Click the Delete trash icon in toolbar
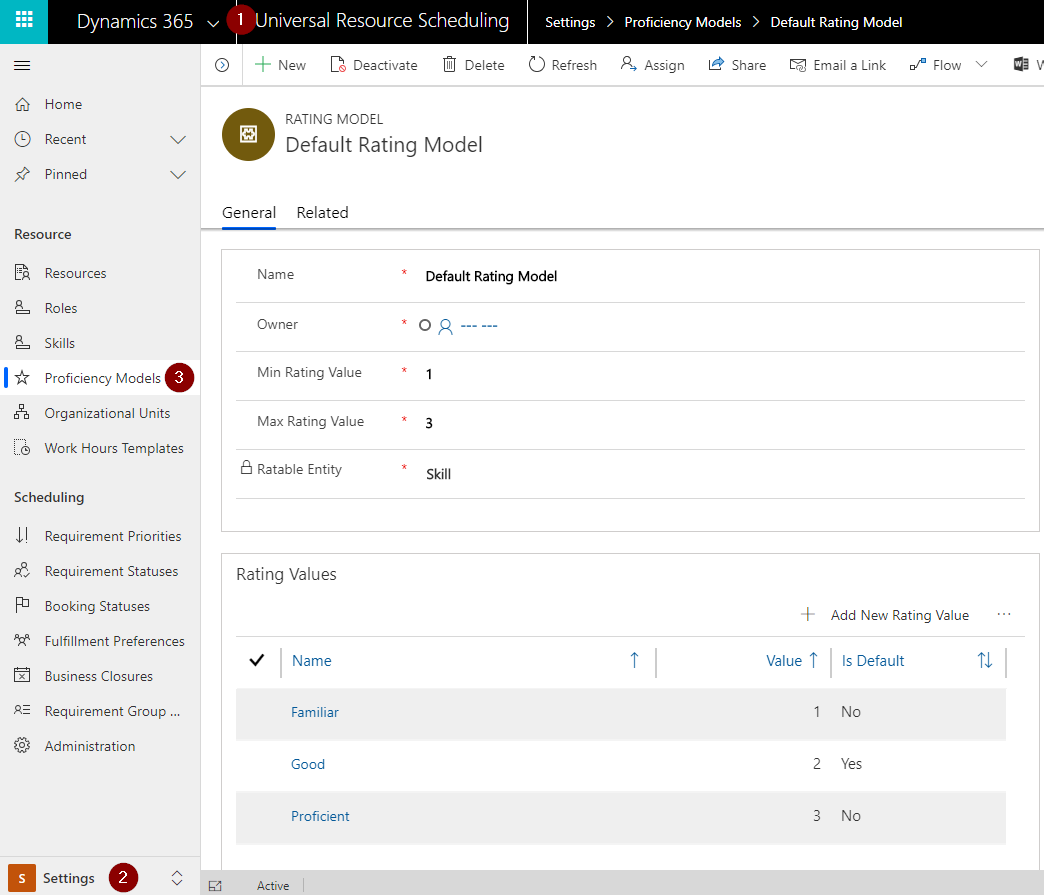1044x895 pixels. pos(450,65)
